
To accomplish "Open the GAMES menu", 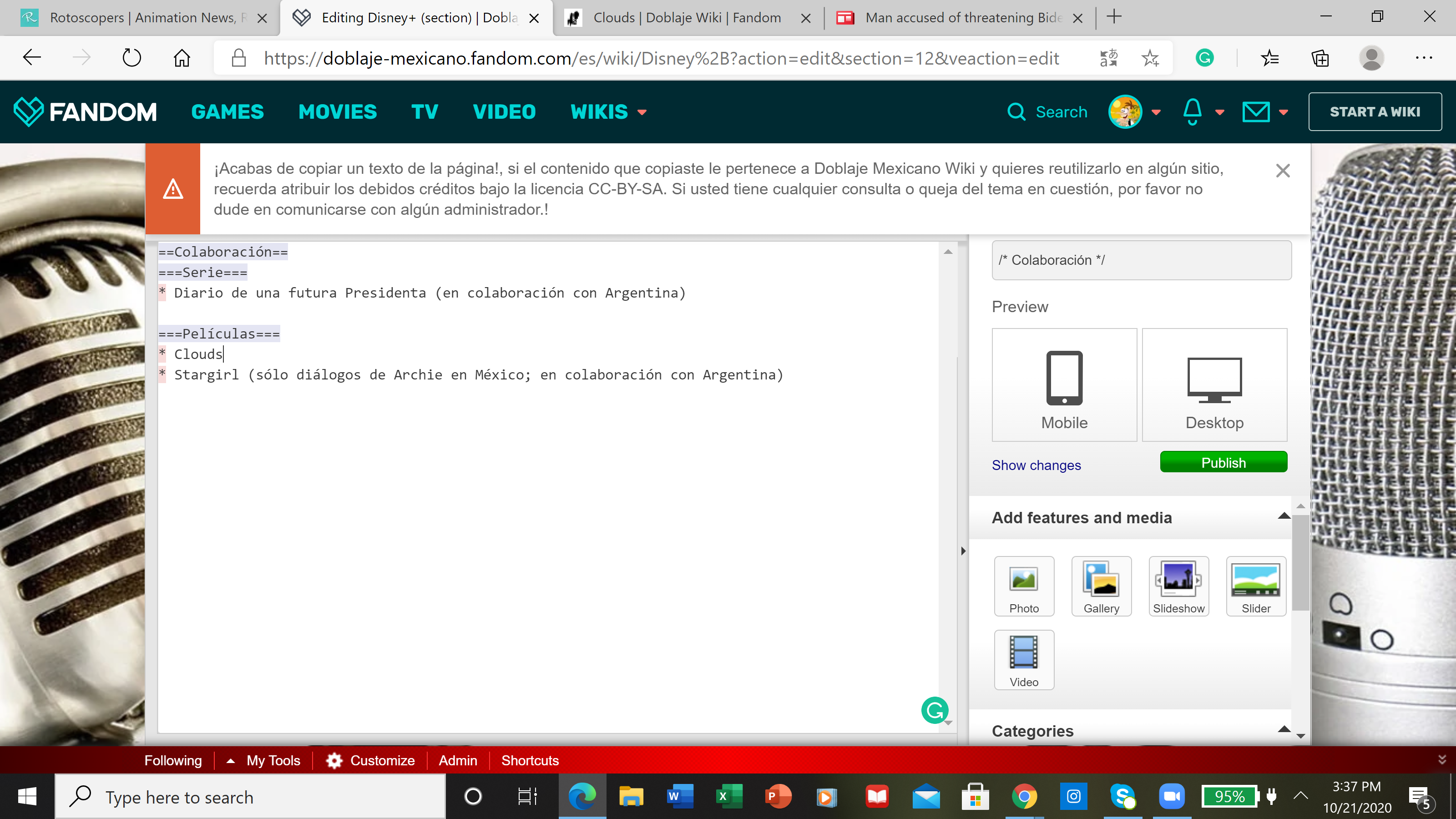I will pos(227,112).
